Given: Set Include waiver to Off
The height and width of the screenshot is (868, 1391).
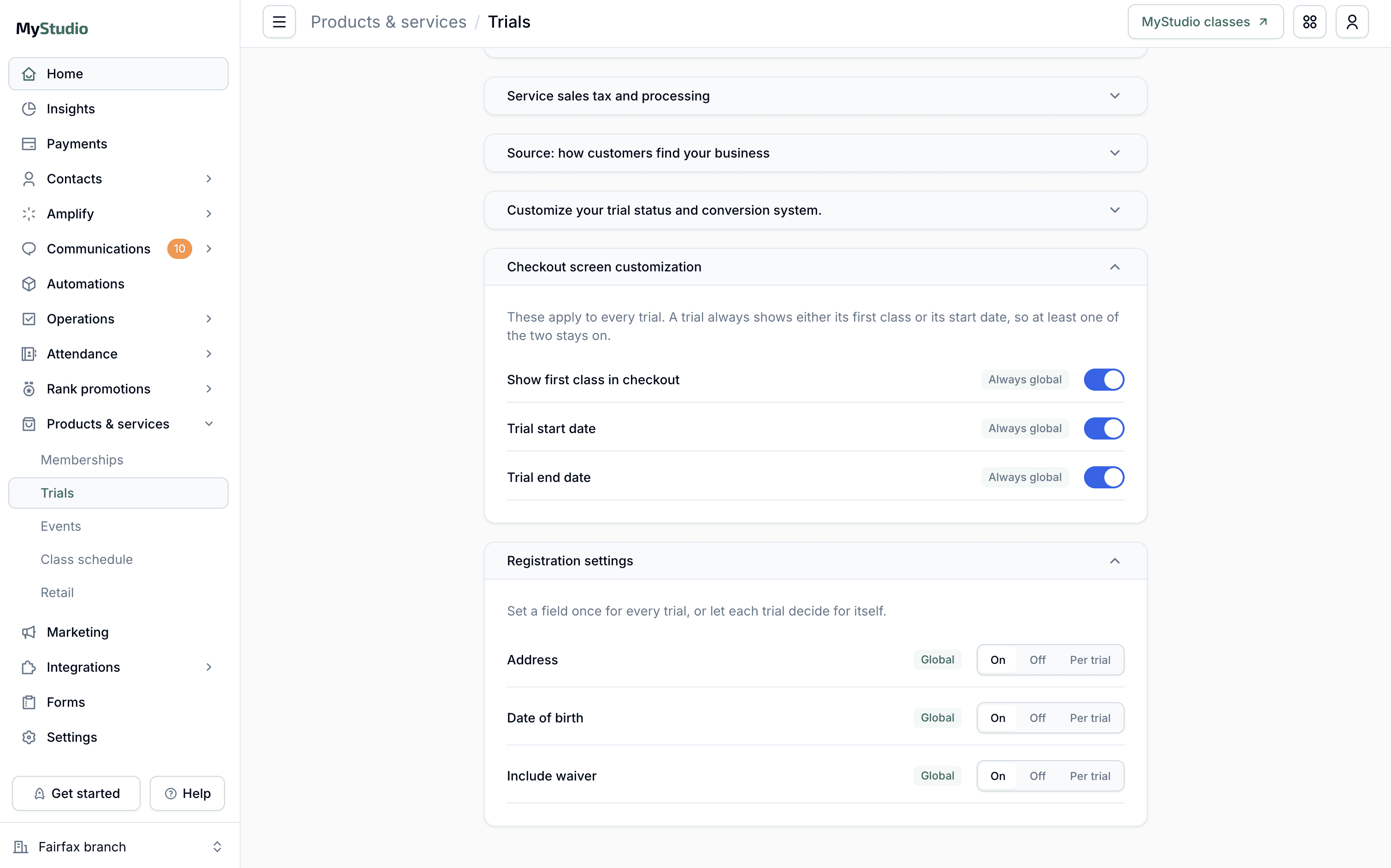Looking at the screenshot, I should click(1037, 776).
